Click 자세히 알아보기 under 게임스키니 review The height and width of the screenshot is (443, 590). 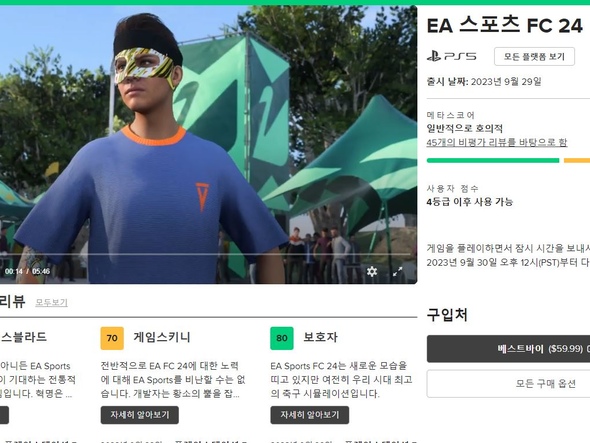pyautogui.click(x=140, y=415)
